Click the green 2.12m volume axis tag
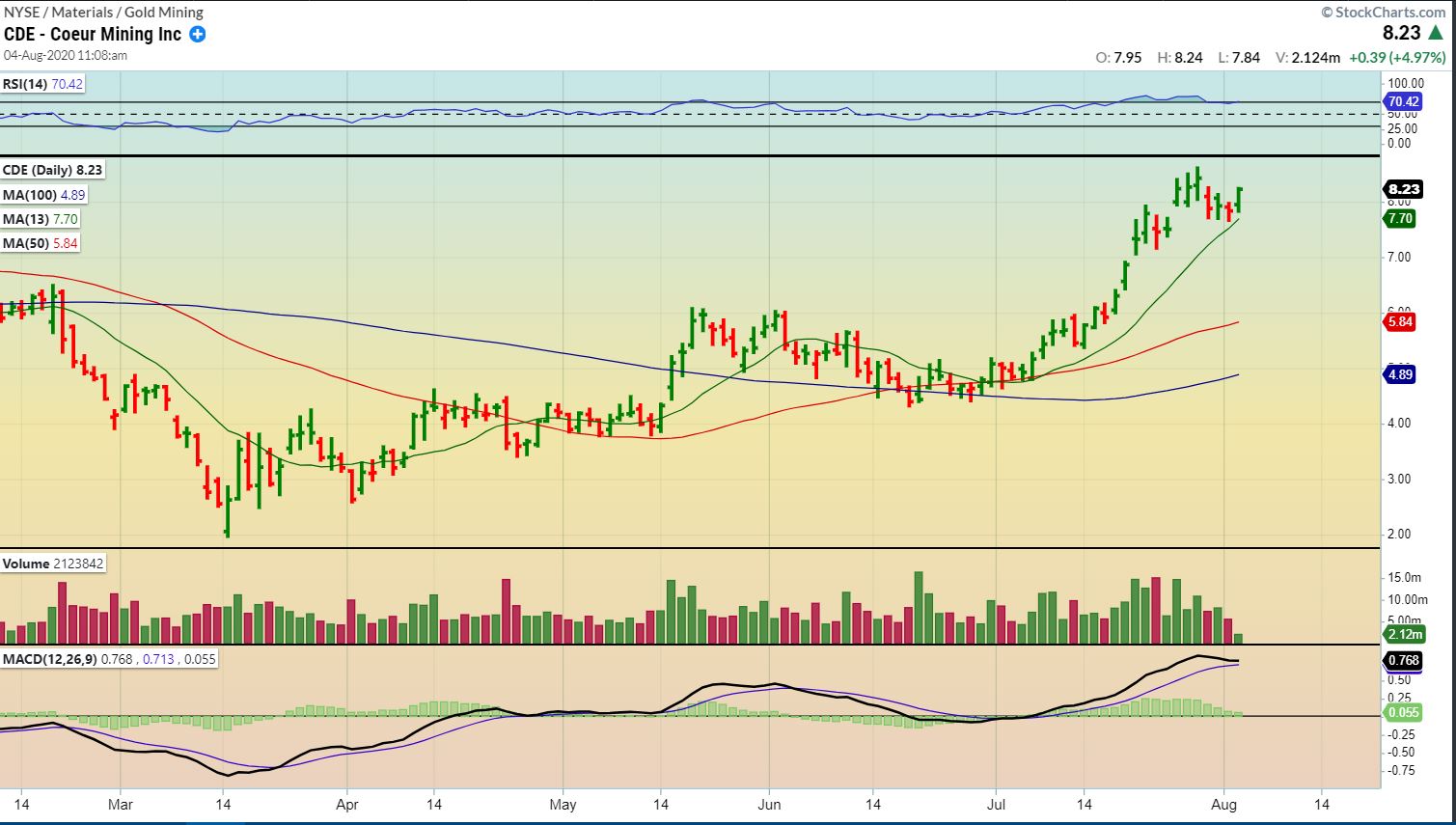Screen dimensions: 1456x825 [1404, 634]
